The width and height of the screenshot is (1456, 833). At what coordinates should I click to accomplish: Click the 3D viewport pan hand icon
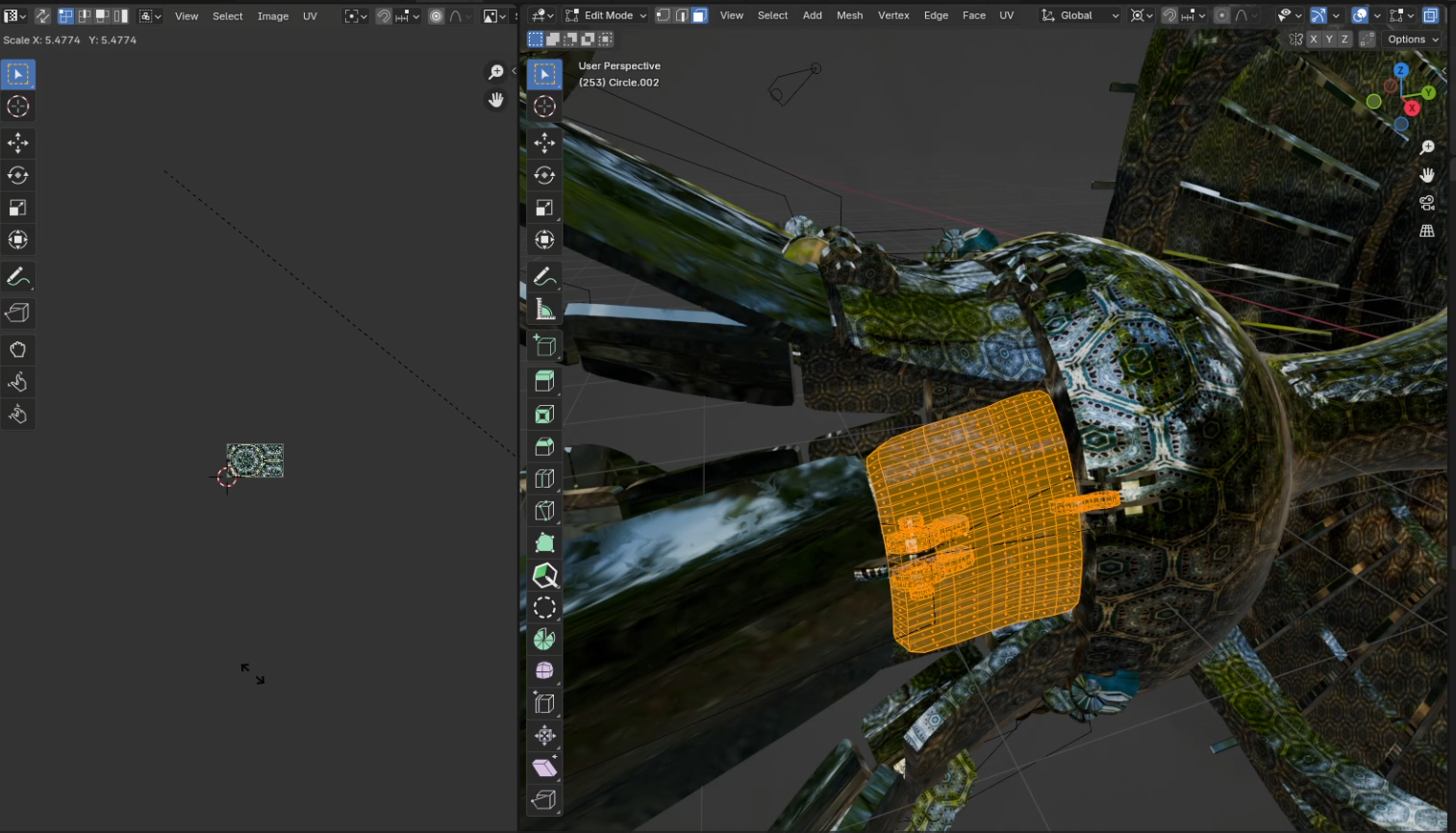click(1427, 175)
